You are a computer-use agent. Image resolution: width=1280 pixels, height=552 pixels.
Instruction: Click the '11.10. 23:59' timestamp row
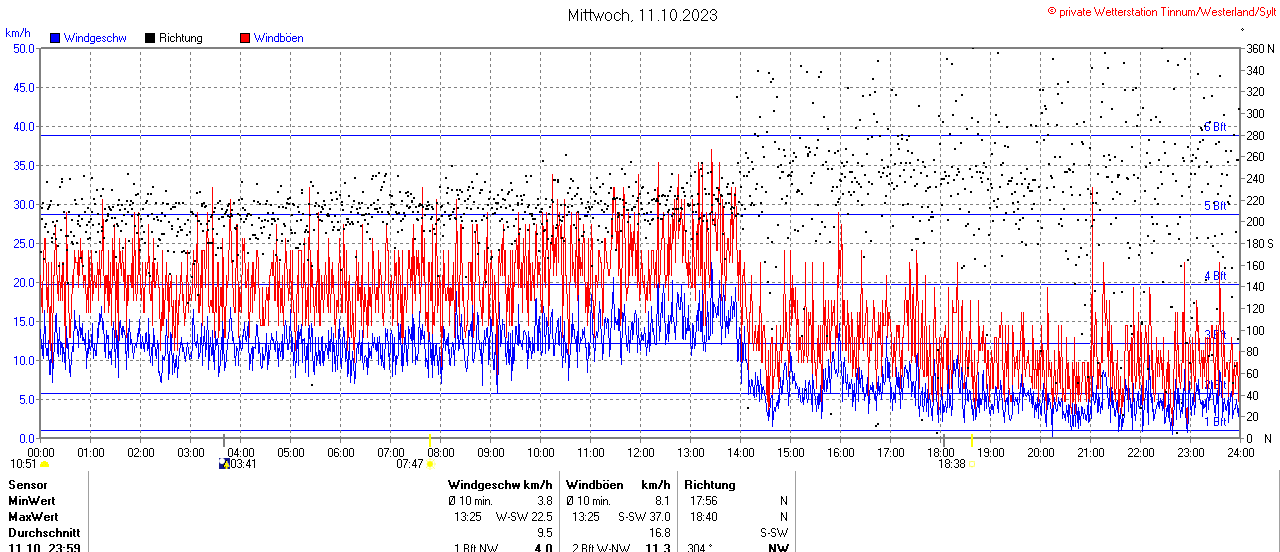(x=44, y=547)
